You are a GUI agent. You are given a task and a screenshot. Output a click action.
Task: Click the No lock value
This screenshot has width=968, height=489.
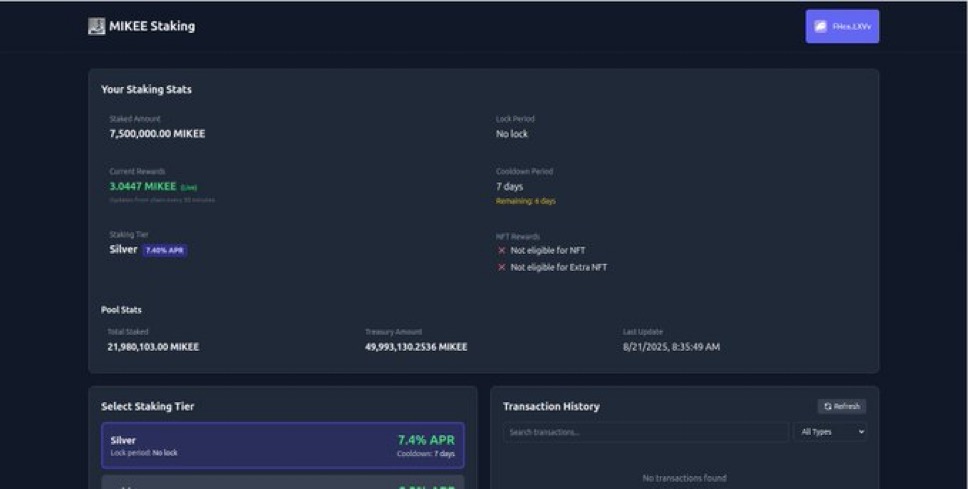click(x=512, y=134)
